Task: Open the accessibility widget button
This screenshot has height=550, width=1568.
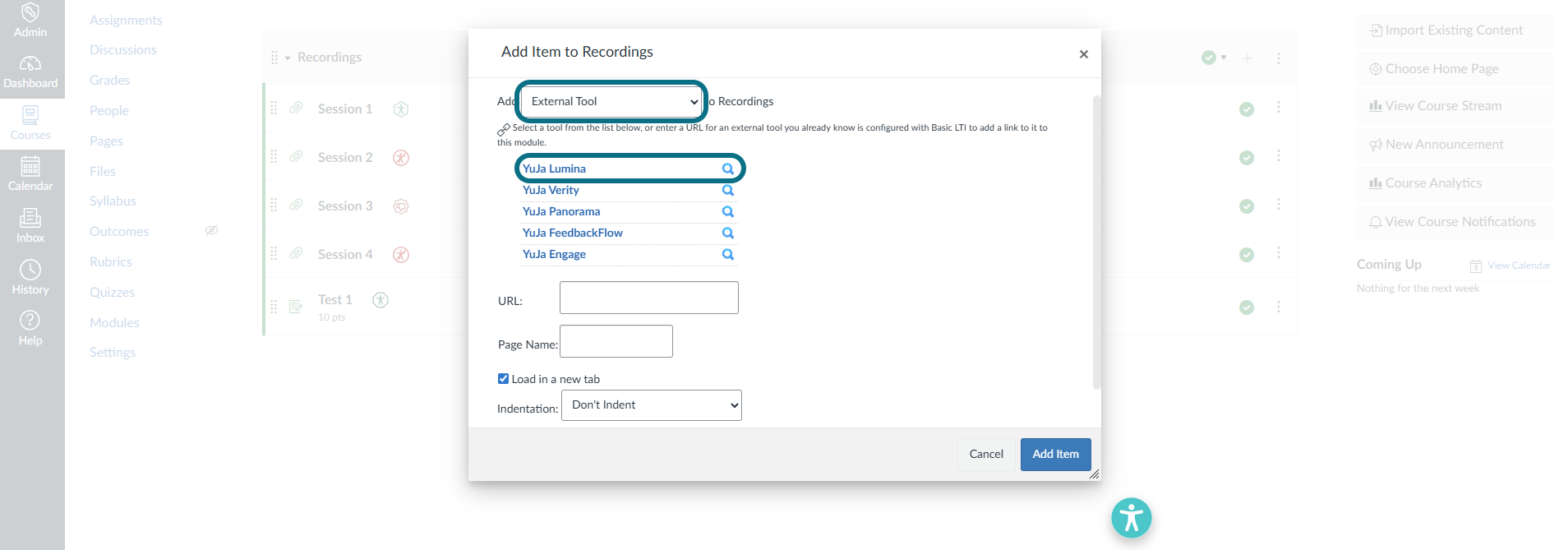Action: click(1132, 518)
